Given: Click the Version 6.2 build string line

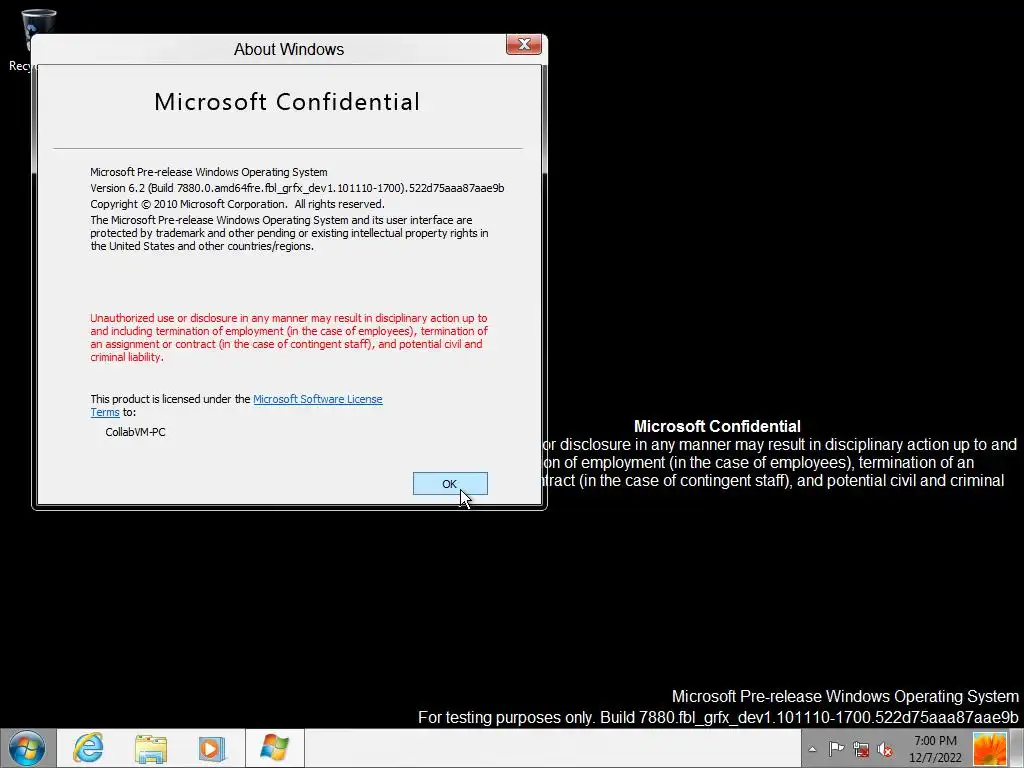Looking at the screenshot, I should coord(297,188).
